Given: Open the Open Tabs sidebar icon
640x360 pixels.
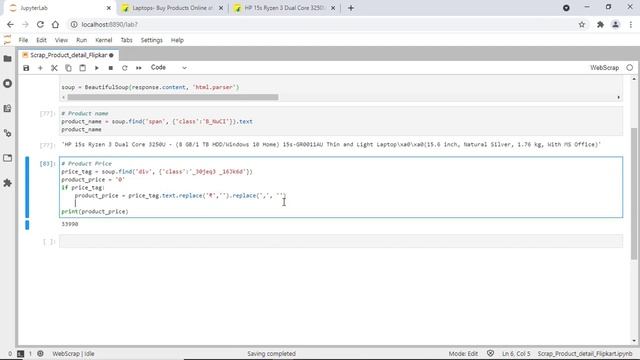Looking at the screenshot, I should click(x=7, y=158).
